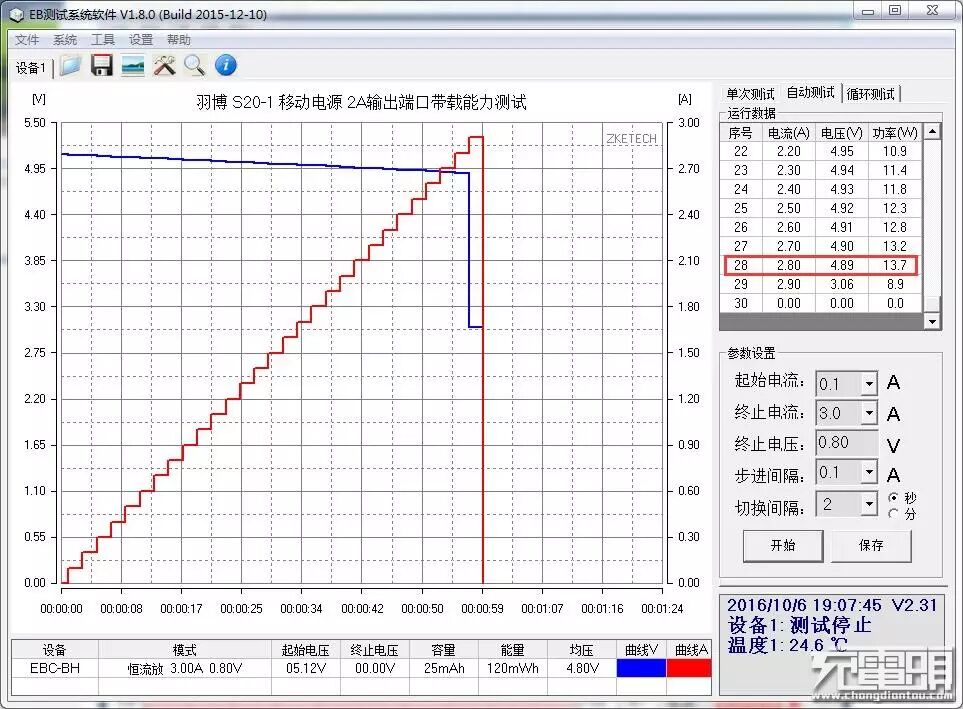
Task: Expand the 切换间隔 dropdown
Action: pos(869,504)
